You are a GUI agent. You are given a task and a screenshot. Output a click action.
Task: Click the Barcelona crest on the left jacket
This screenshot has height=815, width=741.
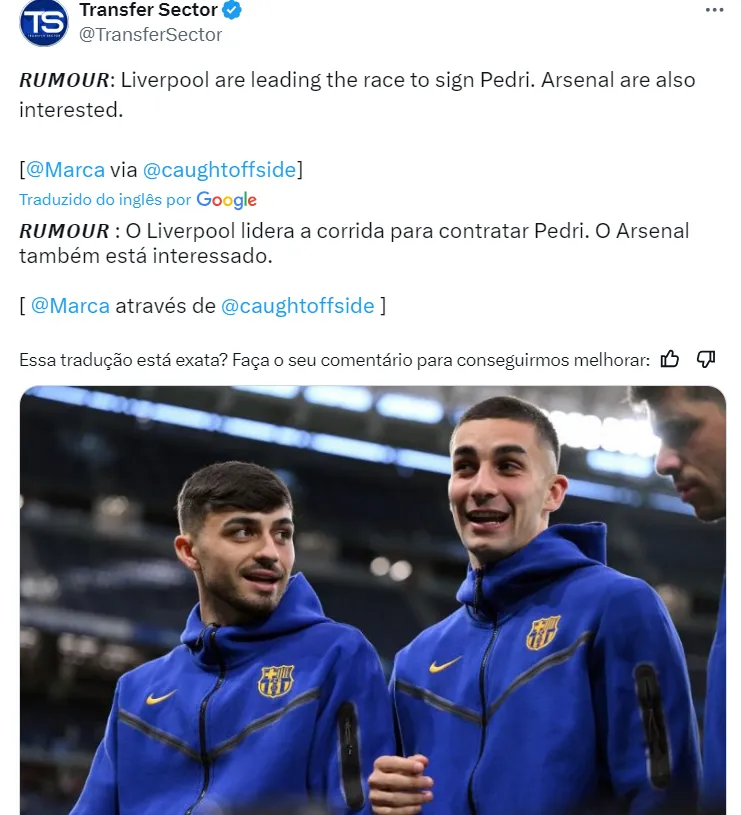[x=276, y=681]
